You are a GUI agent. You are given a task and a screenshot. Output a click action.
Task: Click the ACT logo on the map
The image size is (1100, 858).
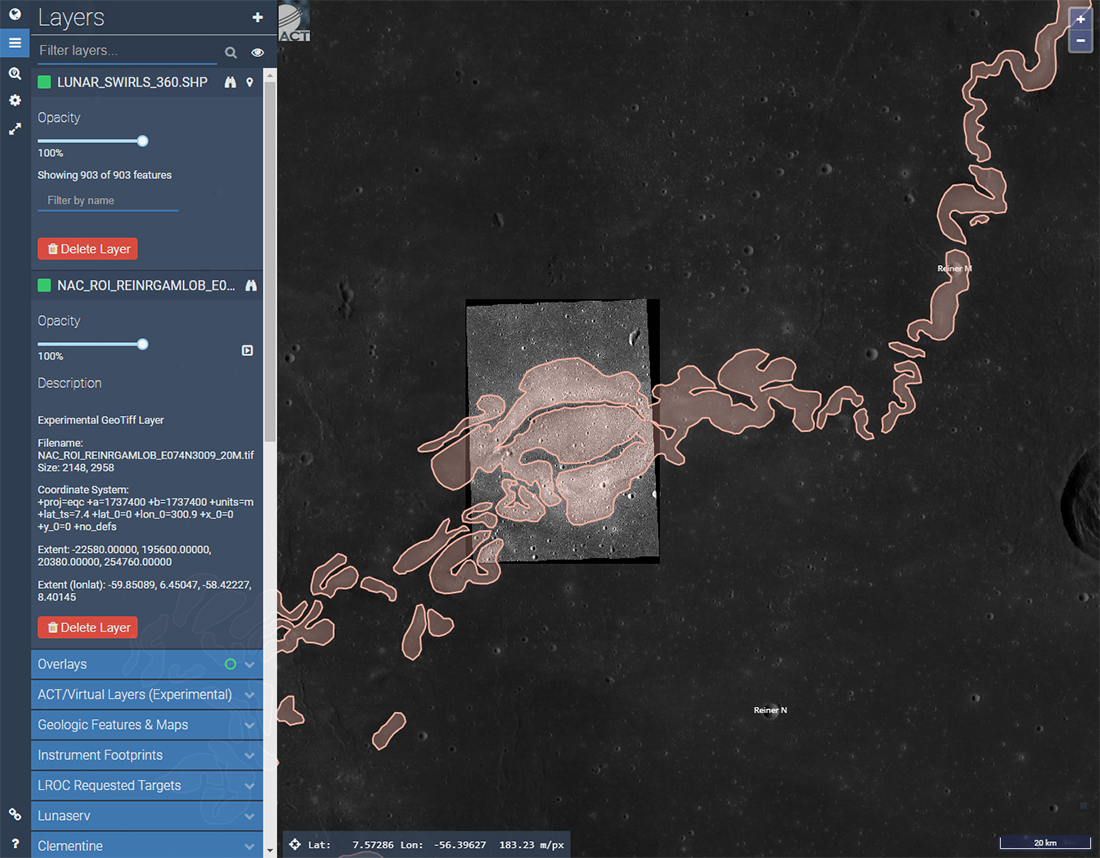294,22
